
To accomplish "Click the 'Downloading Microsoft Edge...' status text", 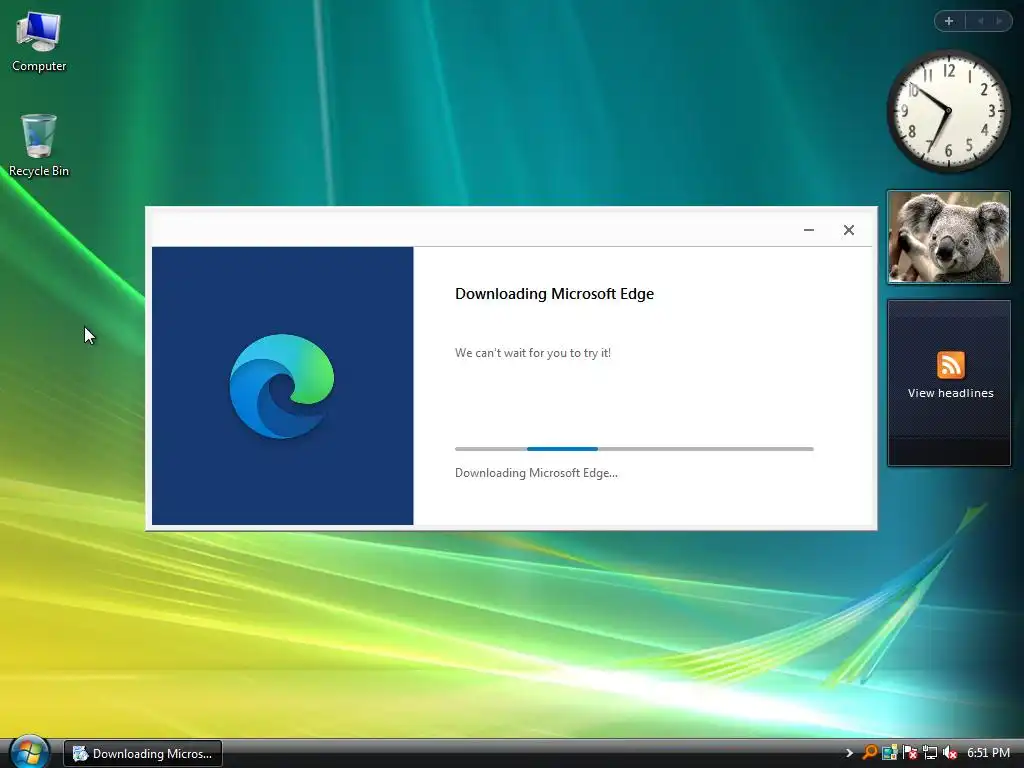I will point(536,473).
